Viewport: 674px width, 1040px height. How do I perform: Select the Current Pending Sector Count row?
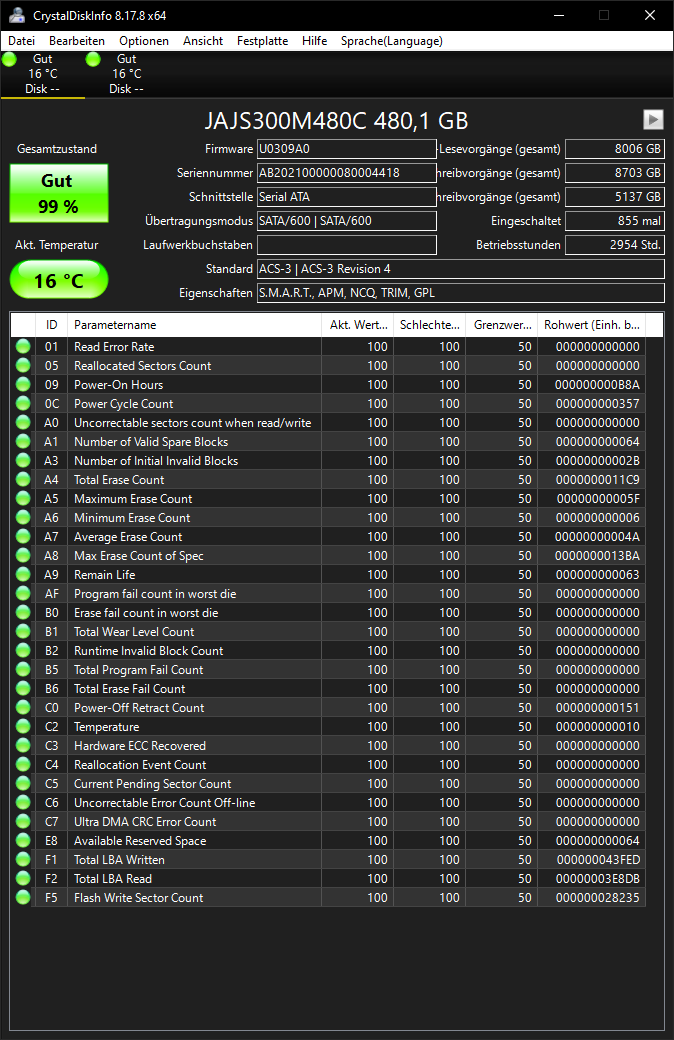[328, 784]
